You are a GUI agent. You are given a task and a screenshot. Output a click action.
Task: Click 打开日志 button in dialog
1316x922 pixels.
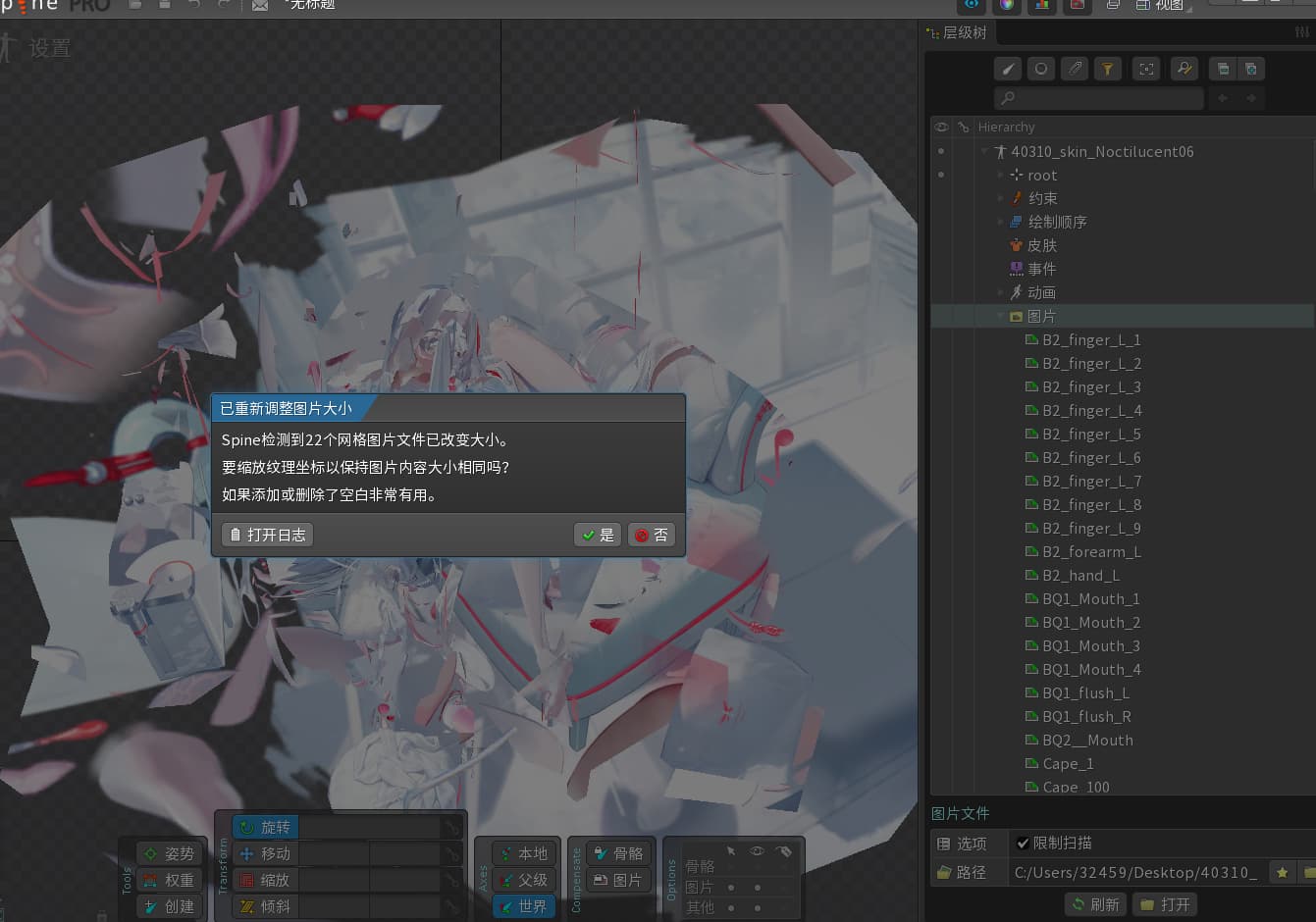point(267,535)
